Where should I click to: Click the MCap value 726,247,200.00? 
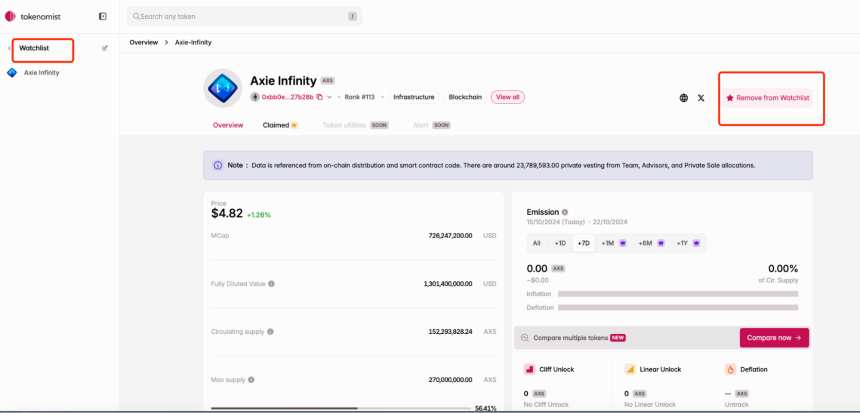pyautogui.click(x=450, y=236)
